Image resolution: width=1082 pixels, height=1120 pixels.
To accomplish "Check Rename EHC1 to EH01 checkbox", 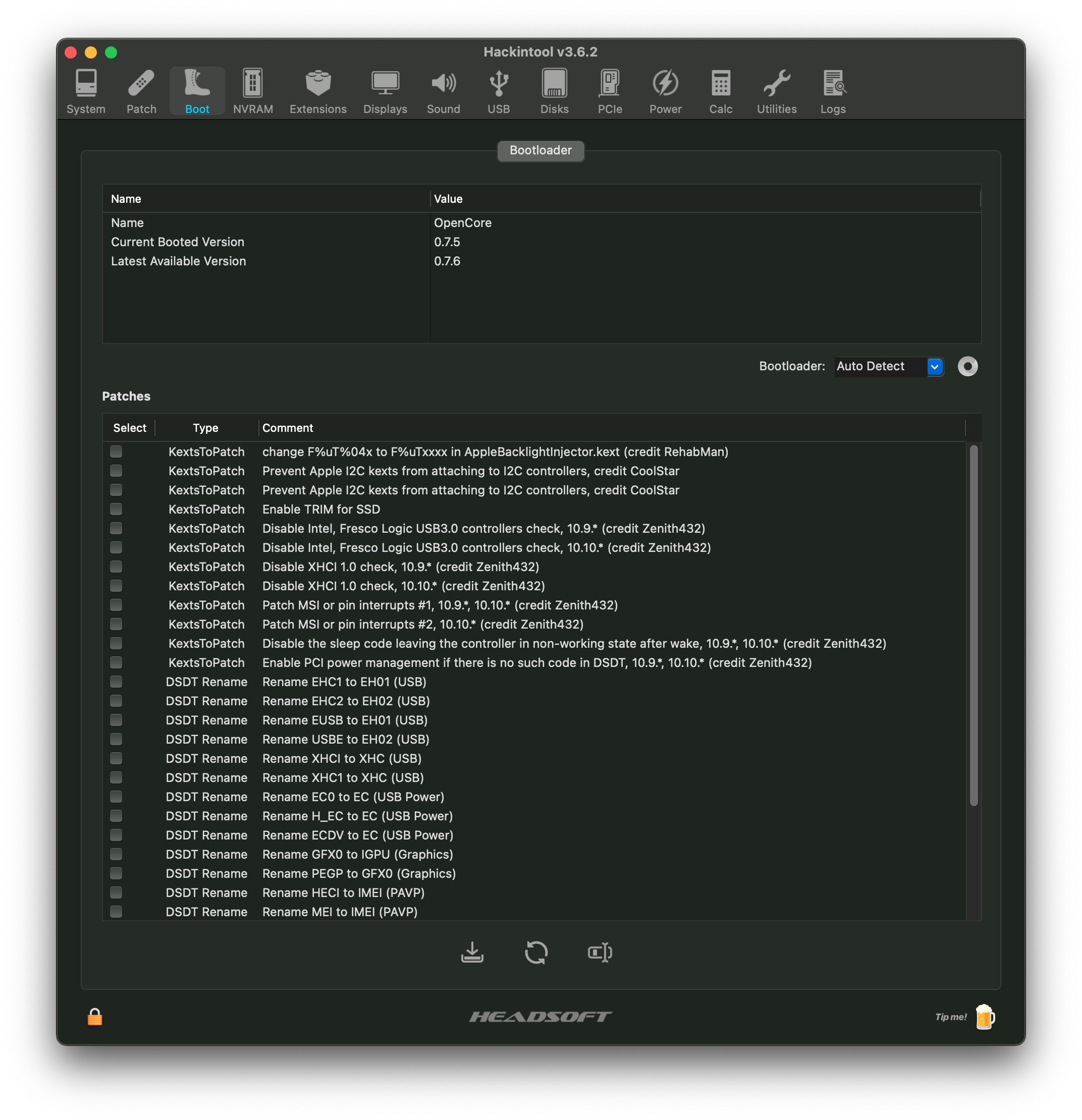I will pyautogui.click(x=116, y=682).
